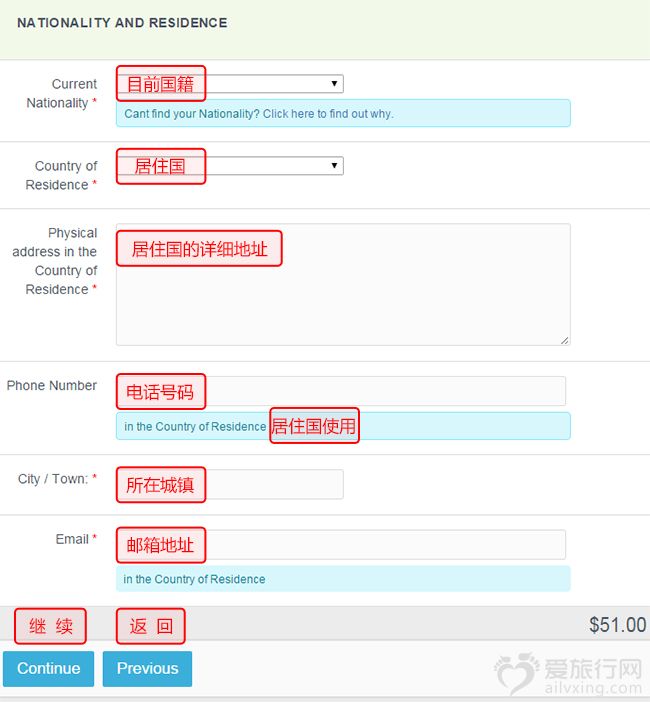The image size is (650, 702).
Task: Click the $51.00 price total
Action: point(617,625)
